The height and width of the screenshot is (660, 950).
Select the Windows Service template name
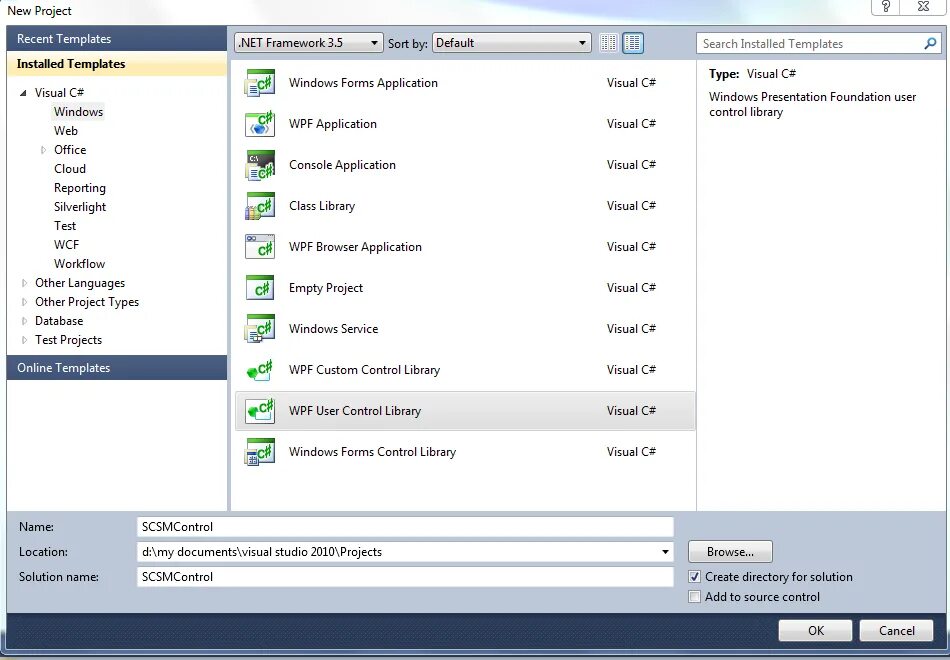[333, 329]
